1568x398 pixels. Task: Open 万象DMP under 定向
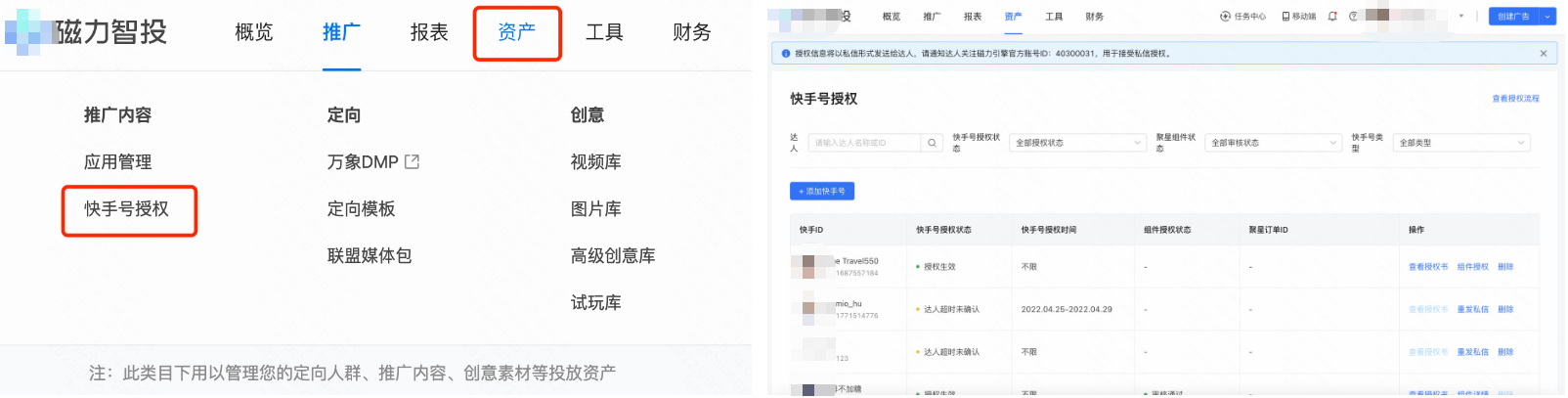[x=363, y=162]
